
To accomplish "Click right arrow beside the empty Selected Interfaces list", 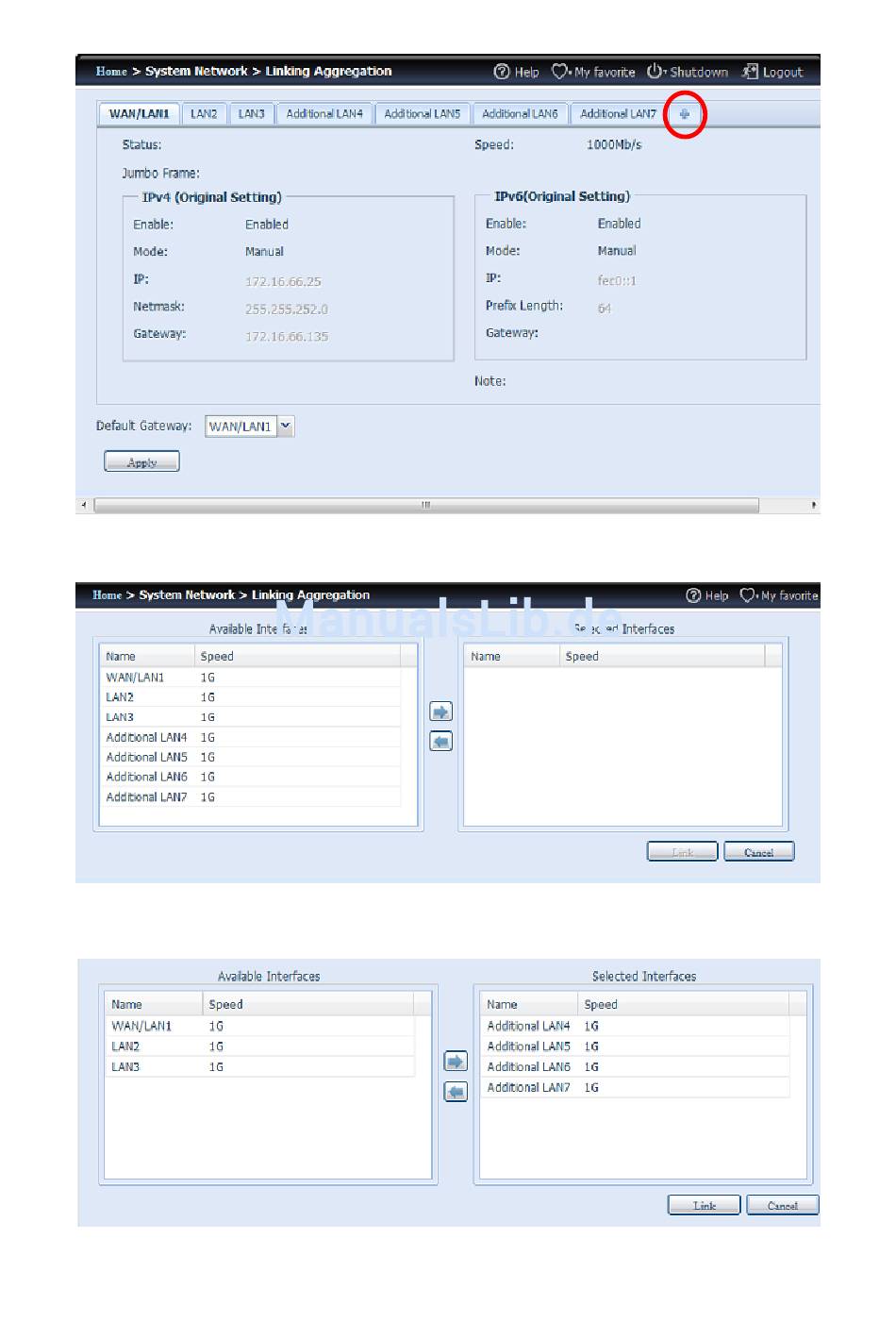I will click(x=440, y=711).
